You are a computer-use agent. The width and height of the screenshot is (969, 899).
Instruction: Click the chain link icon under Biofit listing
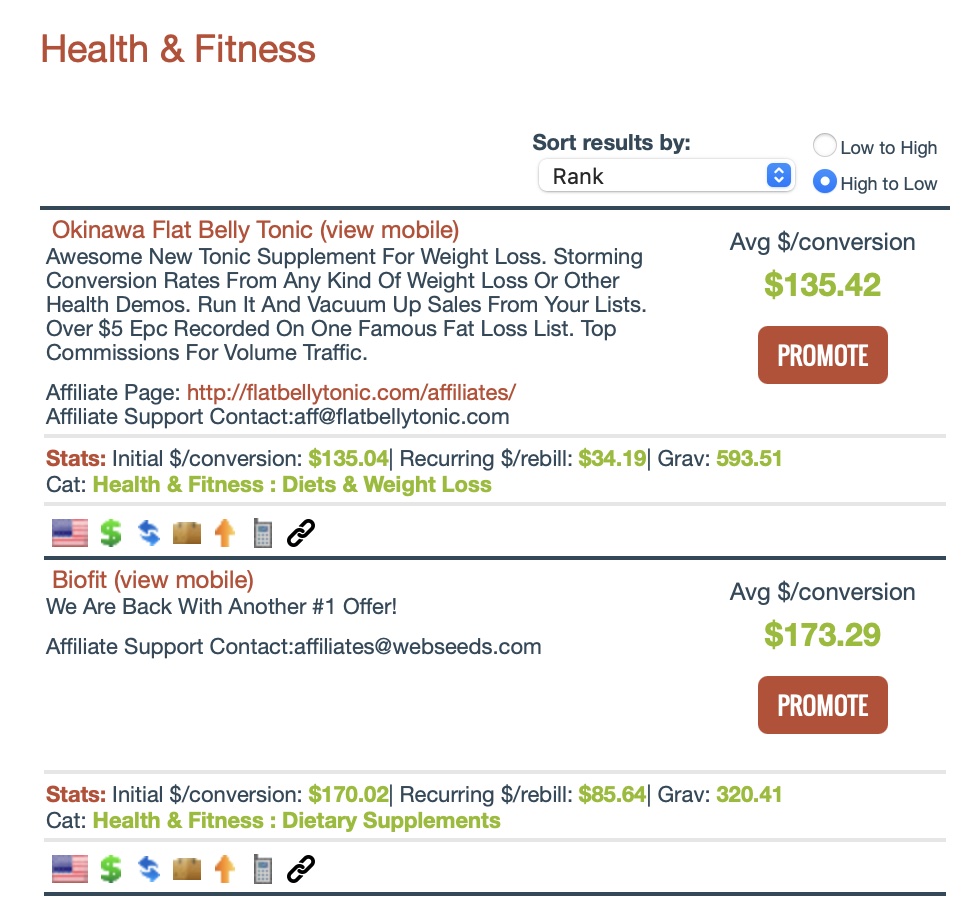point(301,870)
